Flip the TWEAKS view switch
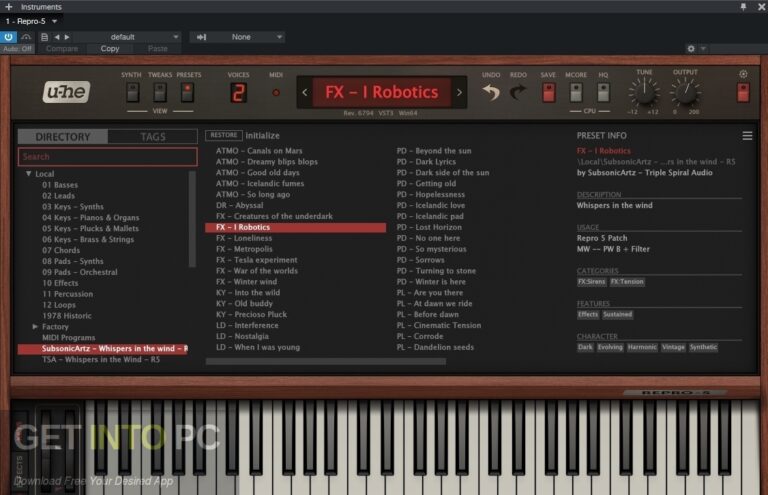Image resolution: width=768 pixels, height=495 pixels. point(160,93)
